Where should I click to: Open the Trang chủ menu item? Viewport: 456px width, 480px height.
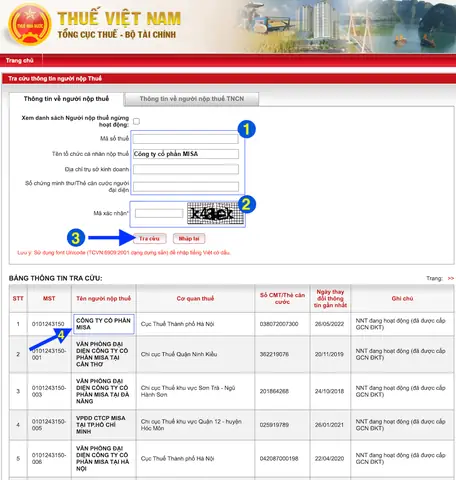[20, 60]
